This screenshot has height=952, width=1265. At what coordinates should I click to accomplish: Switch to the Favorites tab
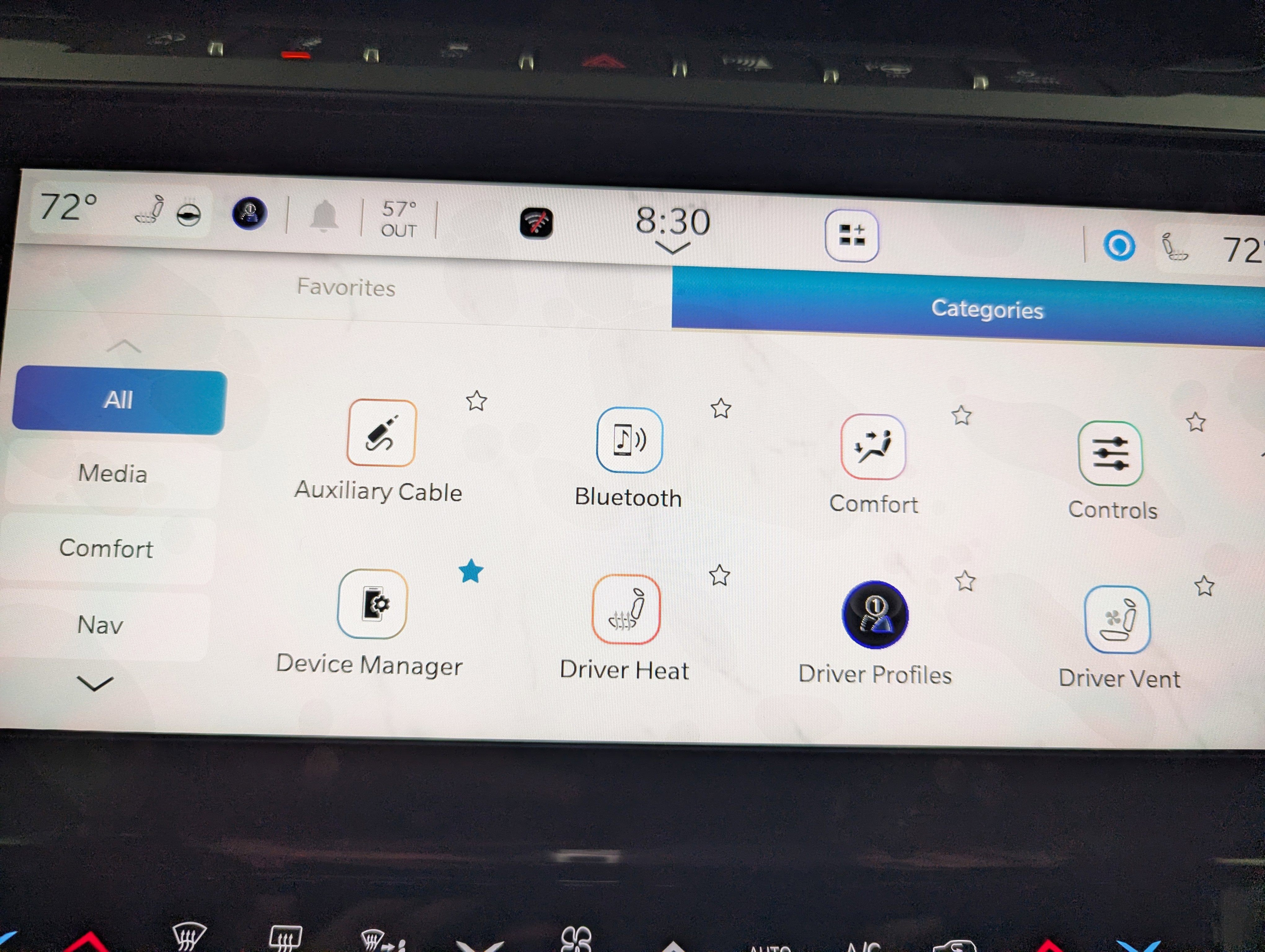click(346, 288)
